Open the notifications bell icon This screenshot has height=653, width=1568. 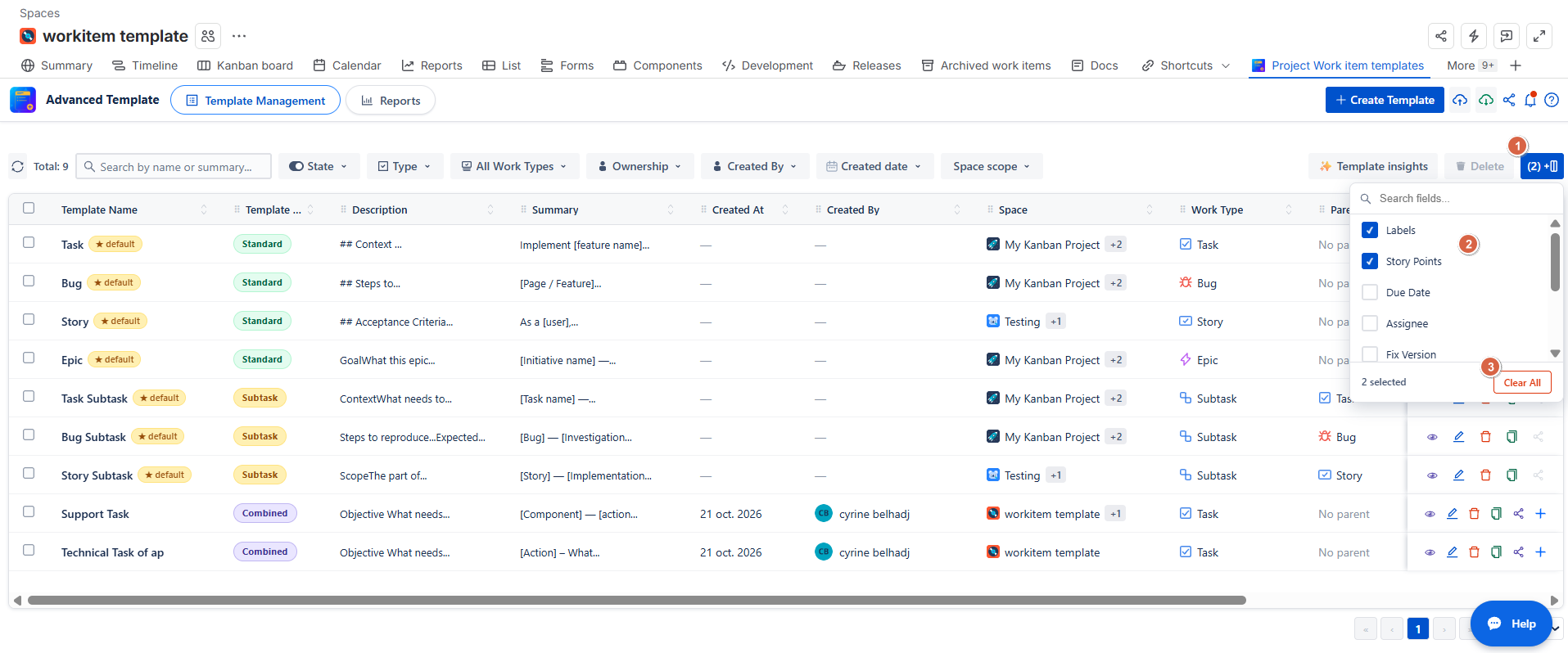click(x=1530, y=100)
